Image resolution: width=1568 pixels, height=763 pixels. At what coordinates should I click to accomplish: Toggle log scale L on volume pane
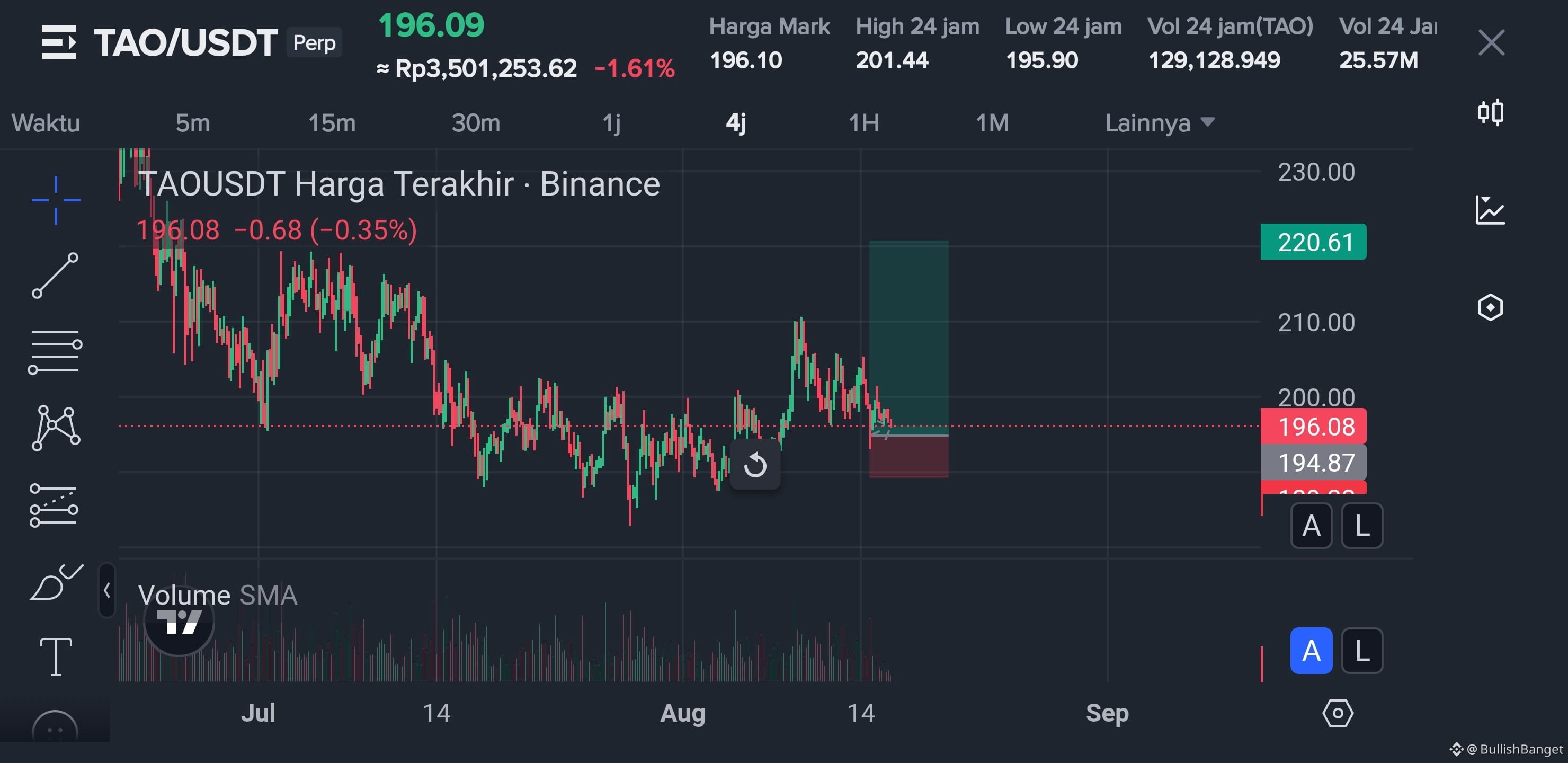coord(1362,651)
